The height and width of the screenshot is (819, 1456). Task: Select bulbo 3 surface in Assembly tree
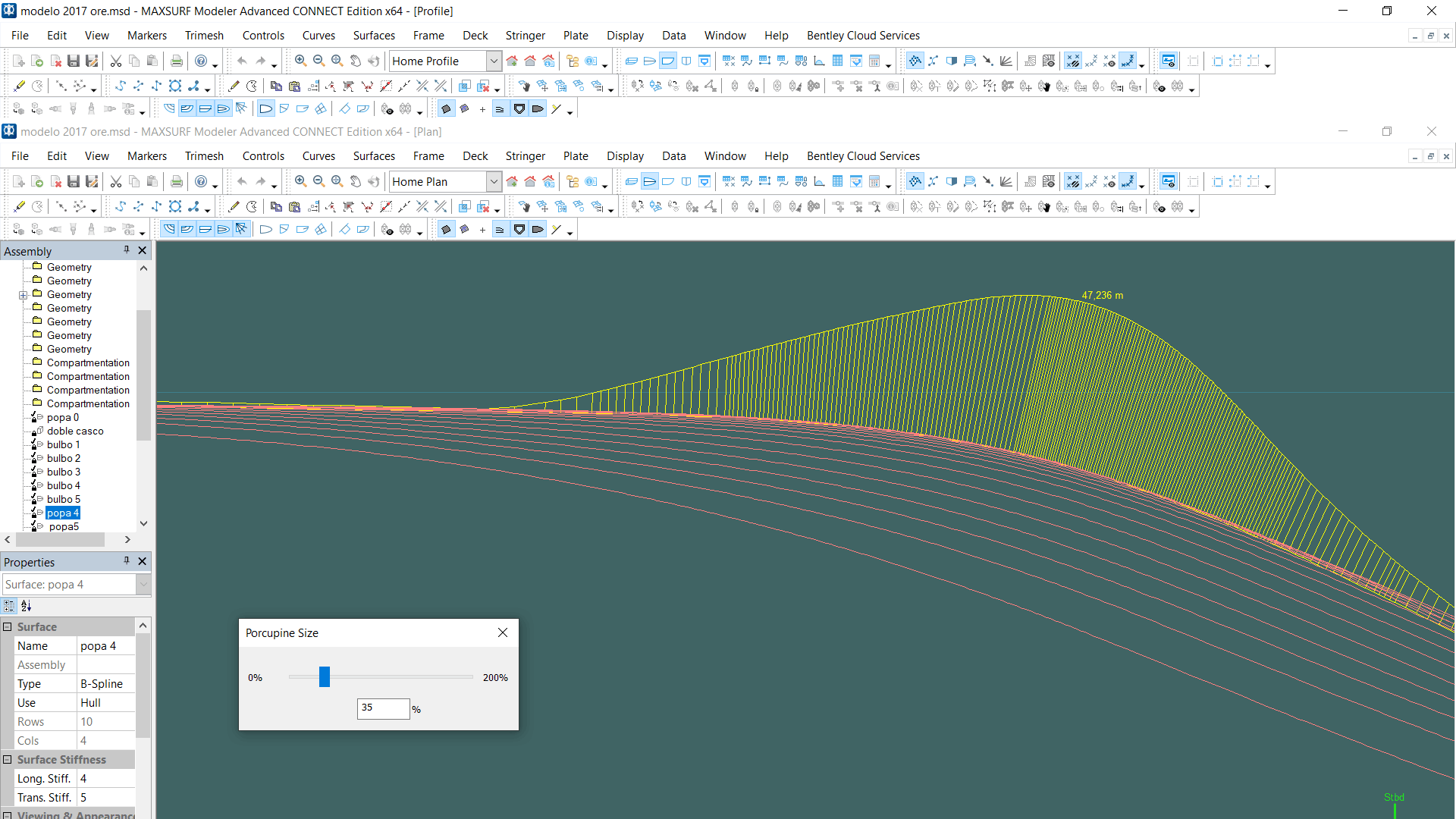[x=64, y=472]
